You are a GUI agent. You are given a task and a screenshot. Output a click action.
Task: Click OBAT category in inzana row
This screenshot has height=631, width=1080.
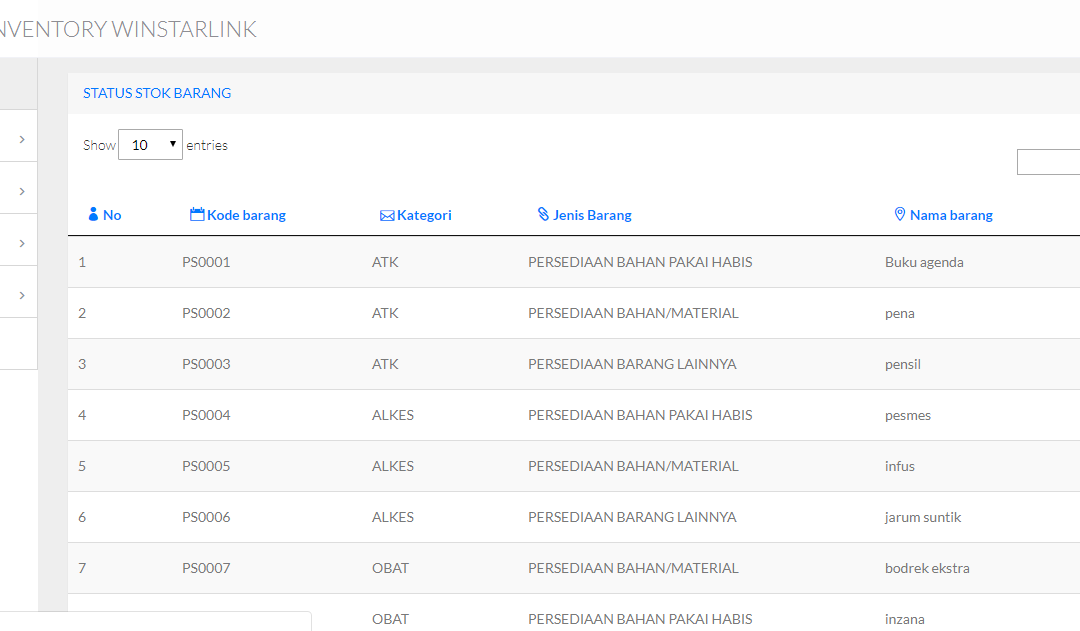click(x=390, y=619)
